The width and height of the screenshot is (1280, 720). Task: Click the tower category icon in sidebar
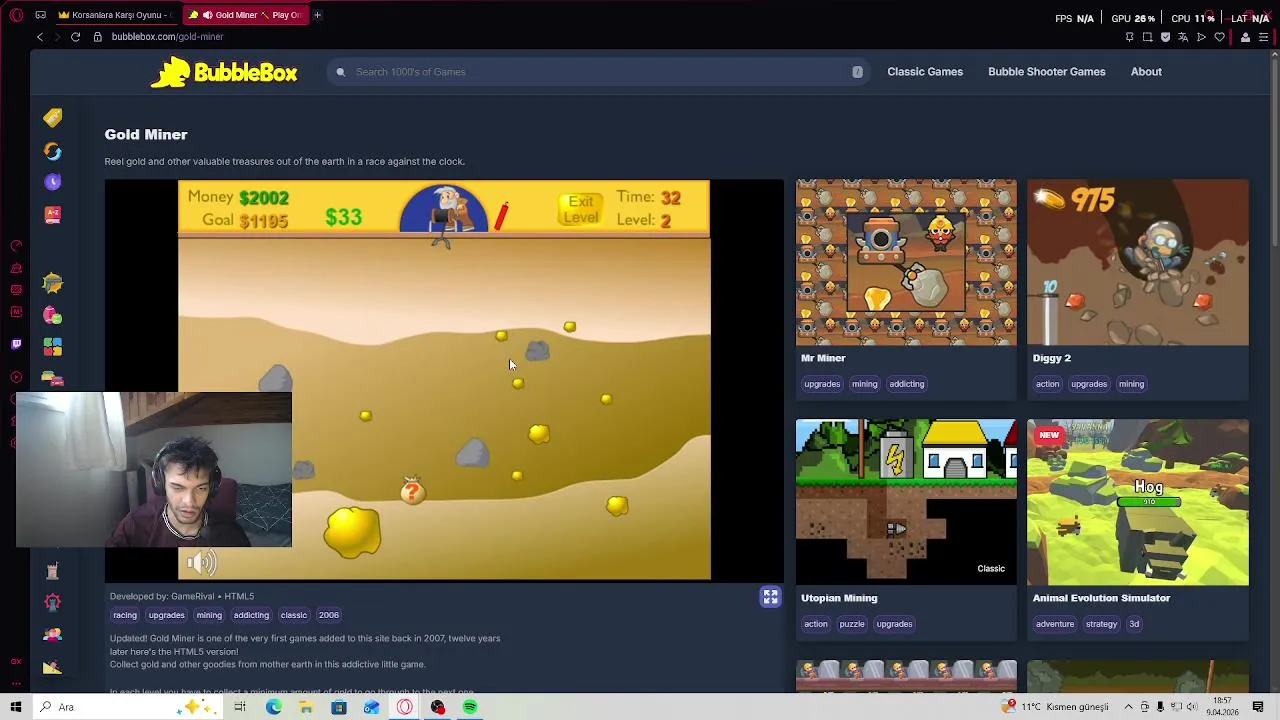tap(53, 570)
